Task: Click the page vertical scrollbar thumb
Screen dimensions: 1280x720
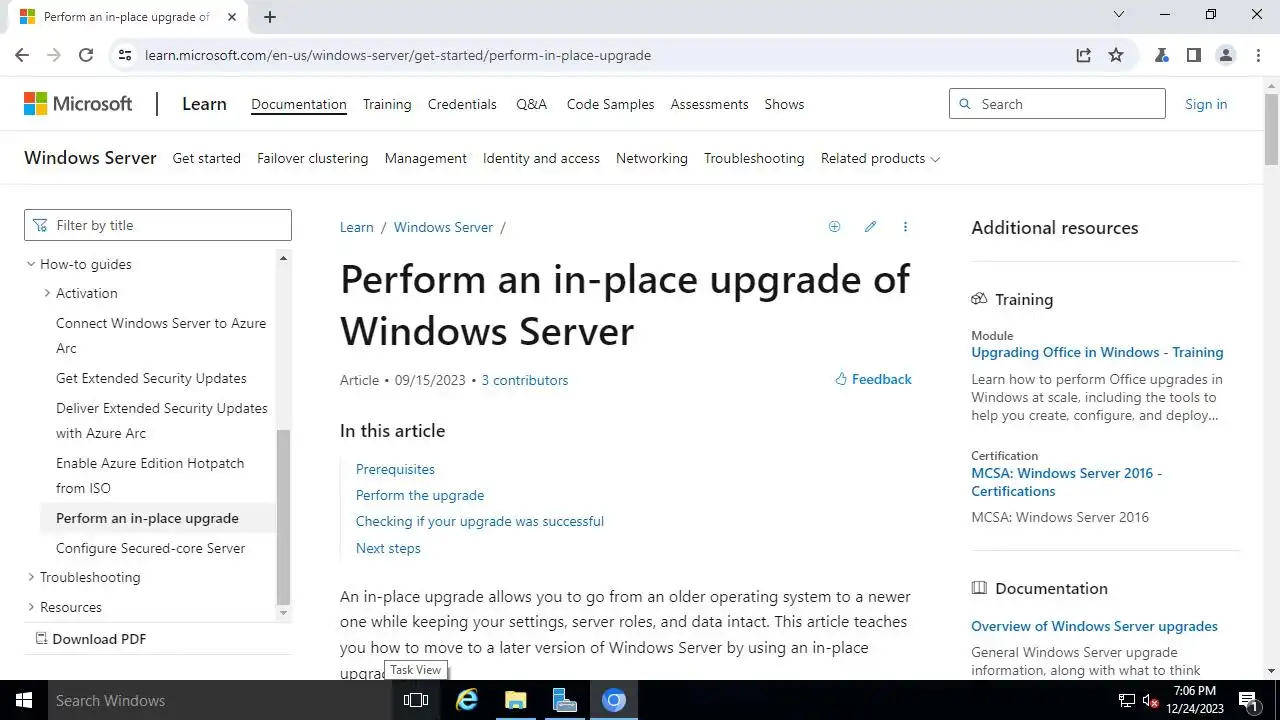Action: point(1271,130)
